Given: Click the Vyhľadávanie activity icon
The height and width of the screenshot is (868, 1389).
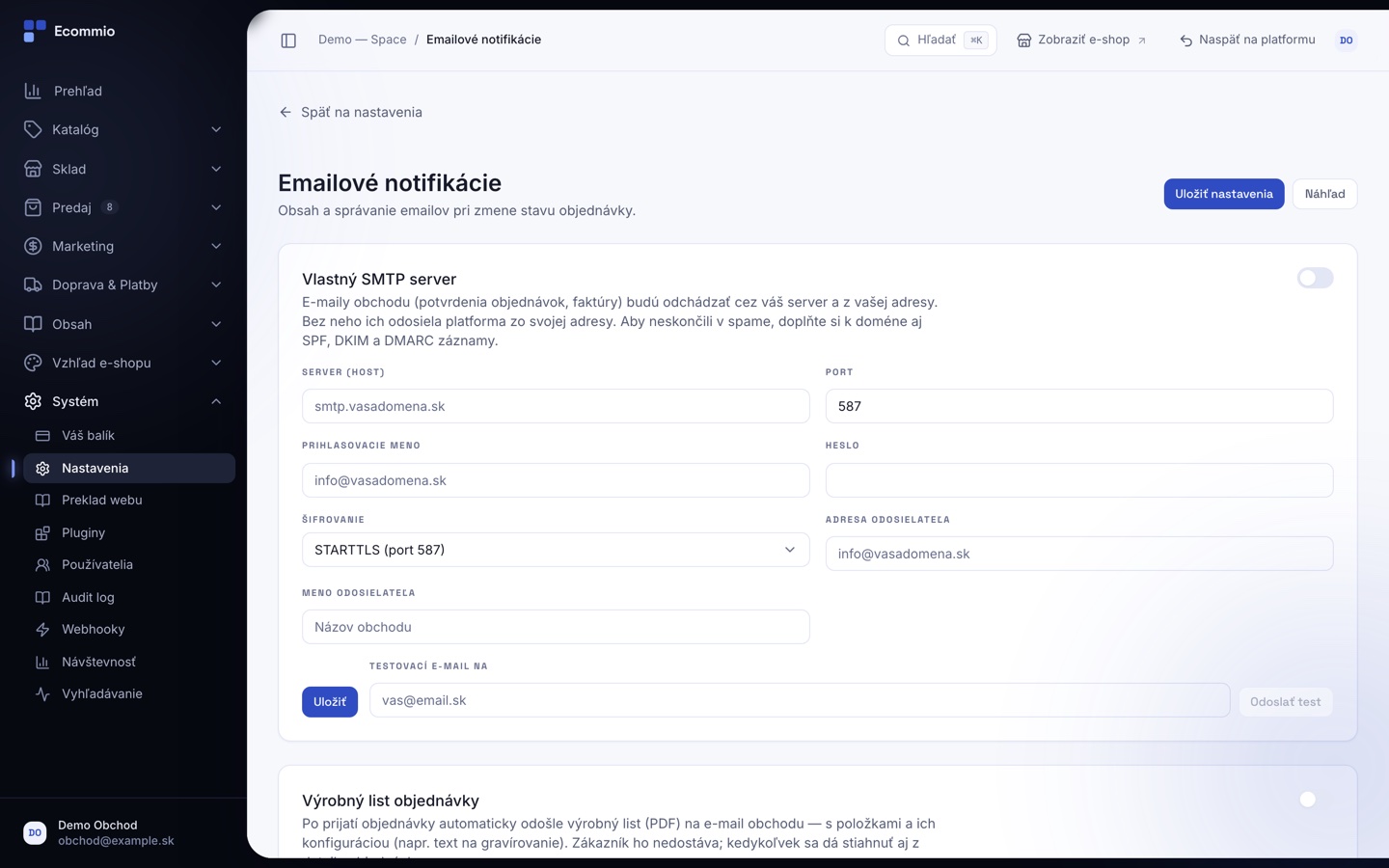Looking at the screenshot, I should point(42,694).
